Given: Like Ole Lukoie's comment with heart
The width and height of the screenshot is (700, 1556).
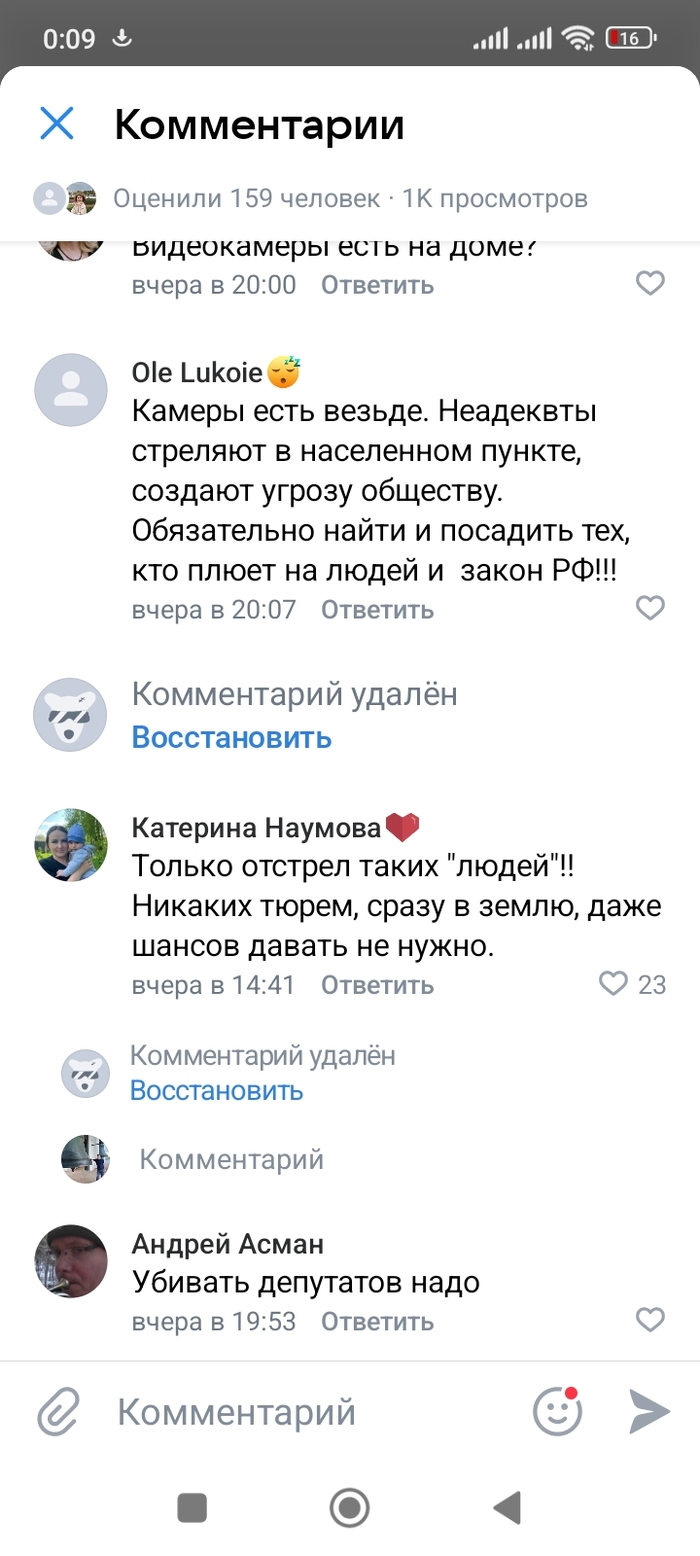Looking at the screenshot, I should coord(650,608).
